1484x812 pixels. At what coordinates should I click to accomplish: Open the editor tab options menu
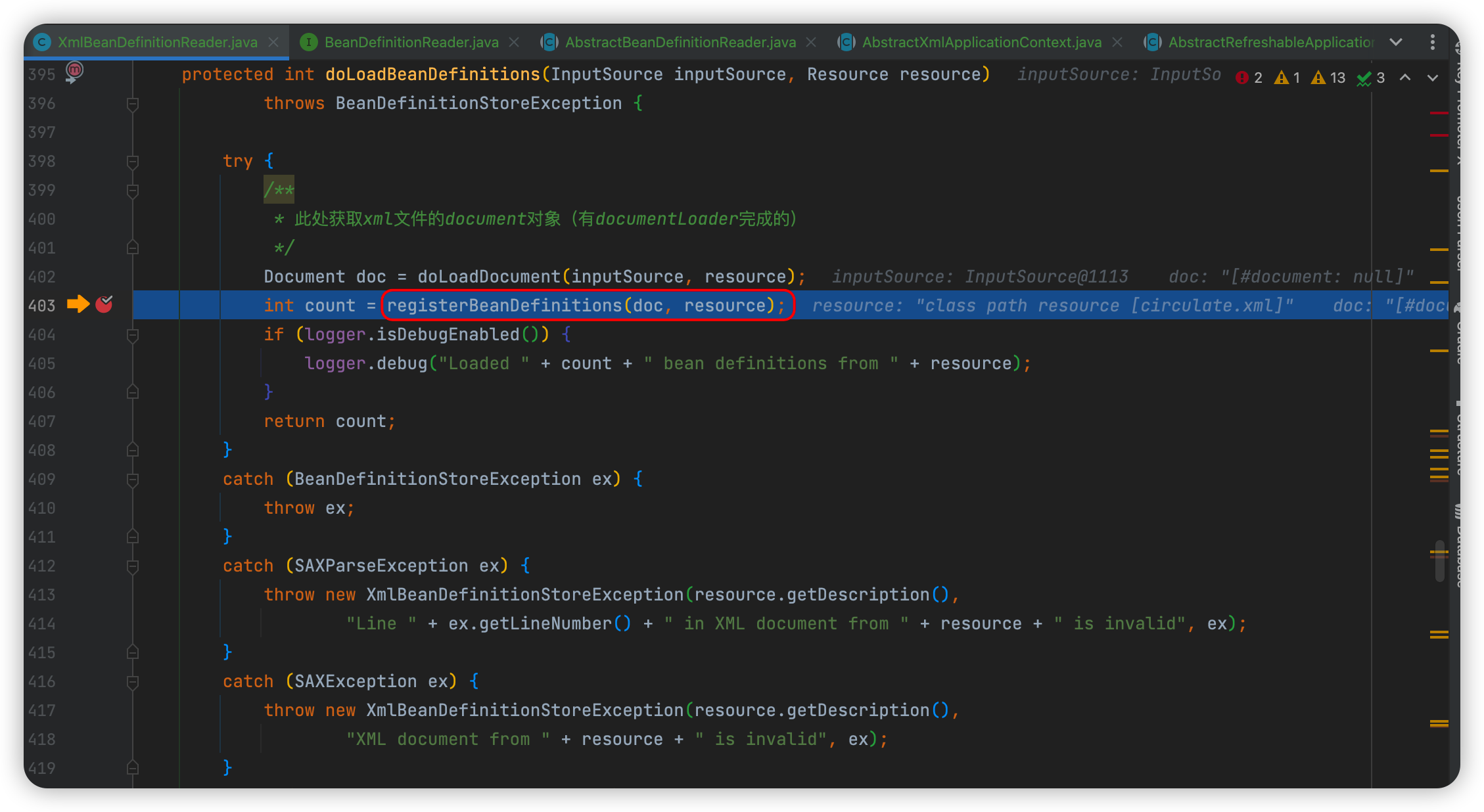pyautogui.click(x=1433, y=42)
